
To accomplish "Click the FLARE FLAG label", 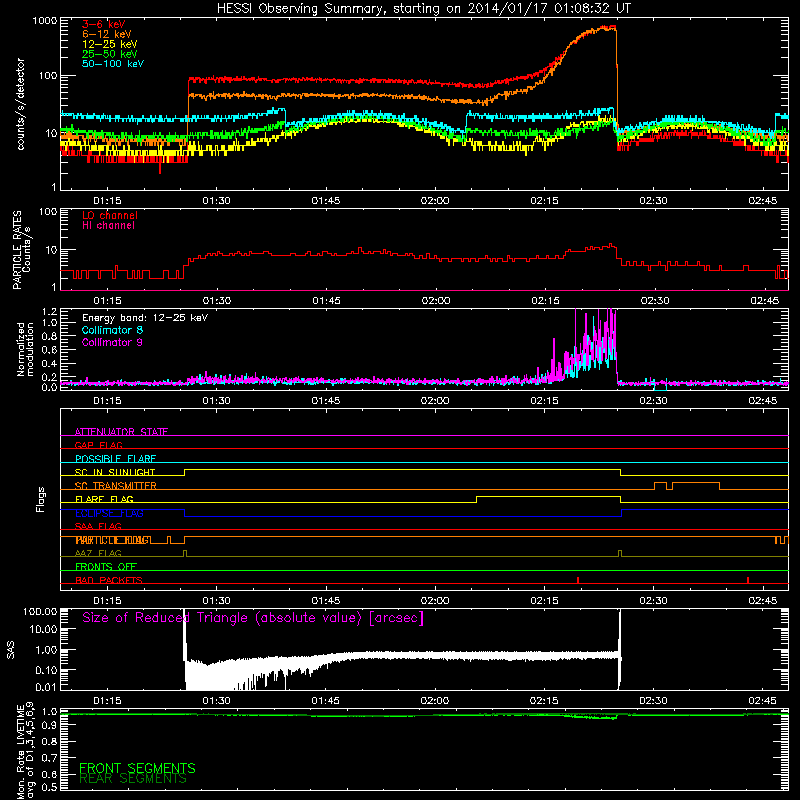I will [x=104, y=499].
